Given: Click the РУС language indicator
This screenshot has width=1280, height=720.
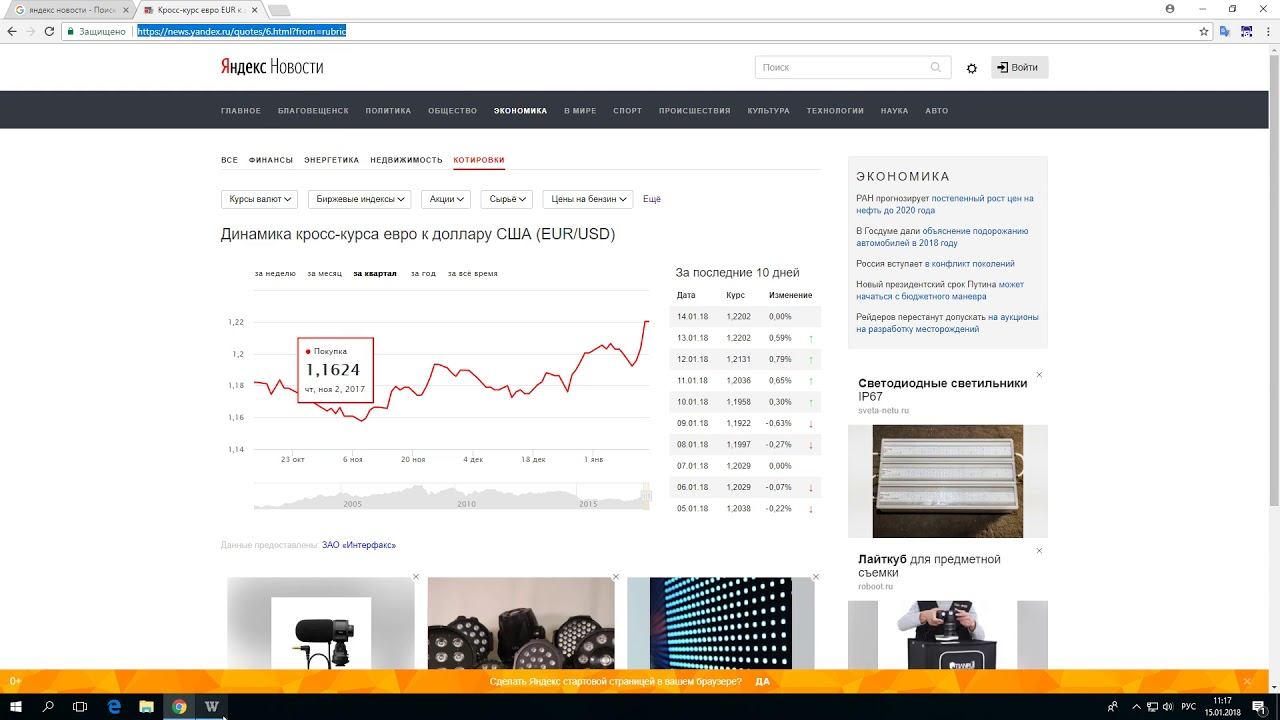Looking at the screenshot, I should point(1189,706).
